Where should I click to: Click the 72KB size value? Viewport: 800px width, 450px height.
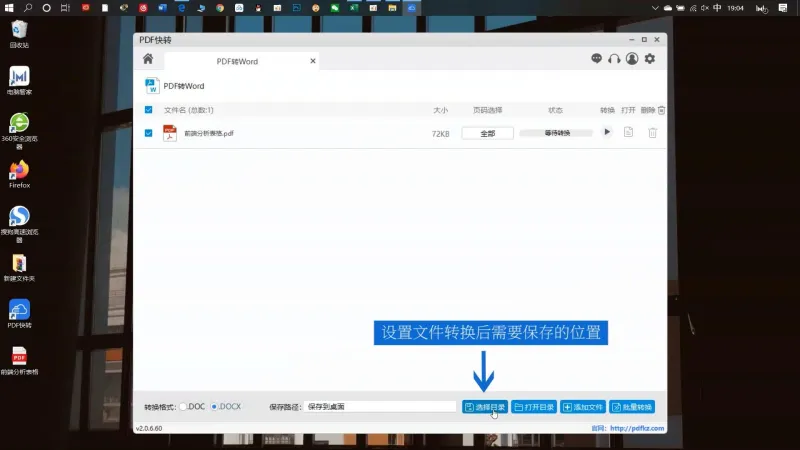point(440,134)
